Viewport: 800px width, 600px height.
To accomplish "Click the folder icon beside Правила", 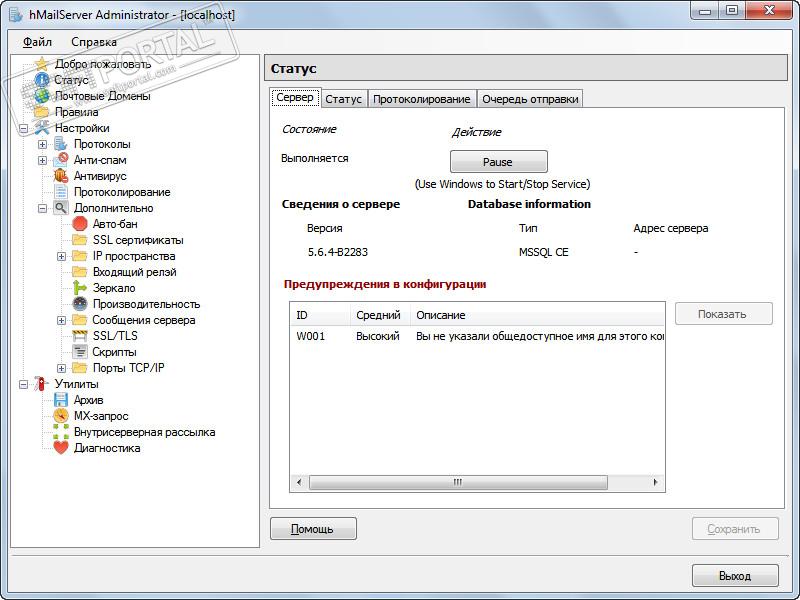I will click(41, 112).
